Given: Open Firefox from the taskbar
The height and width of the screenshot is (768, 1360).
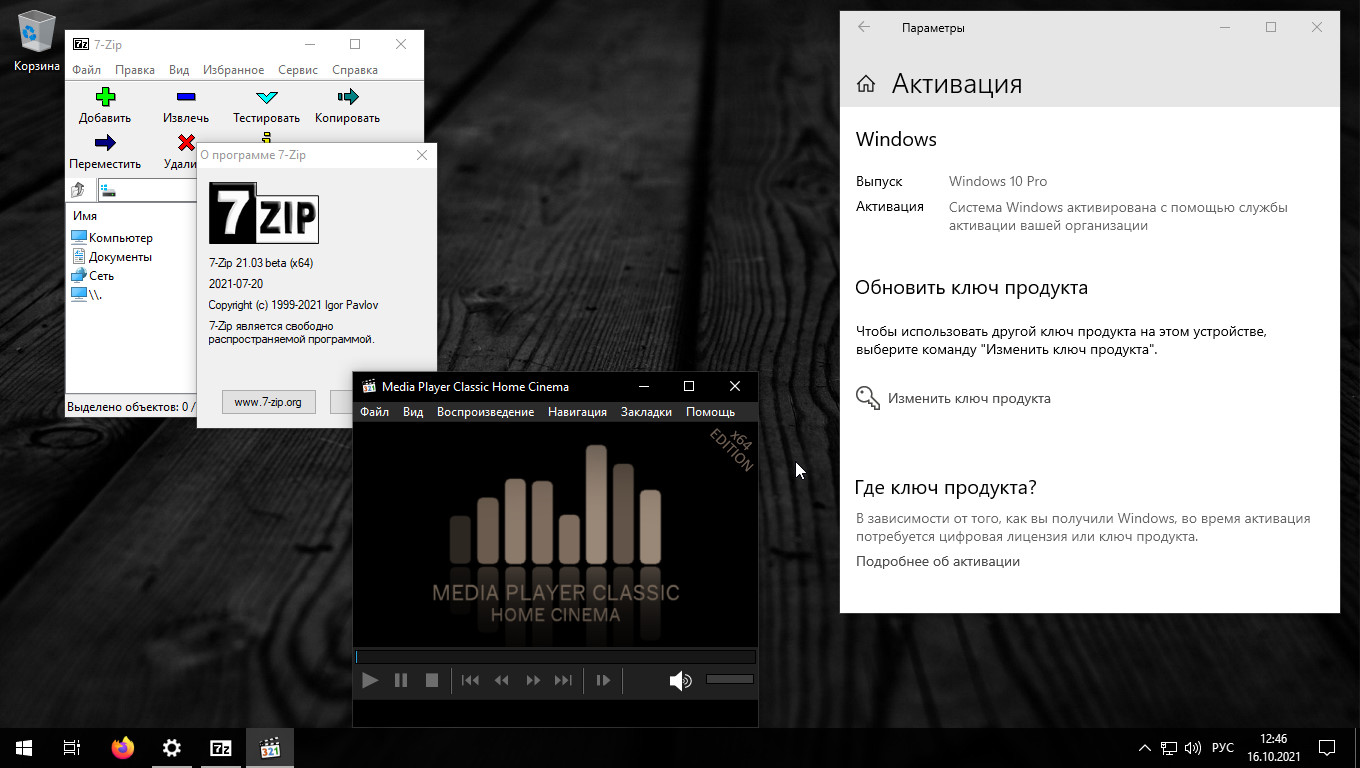Looking at the screenshot, I should (x=123, y=748).
